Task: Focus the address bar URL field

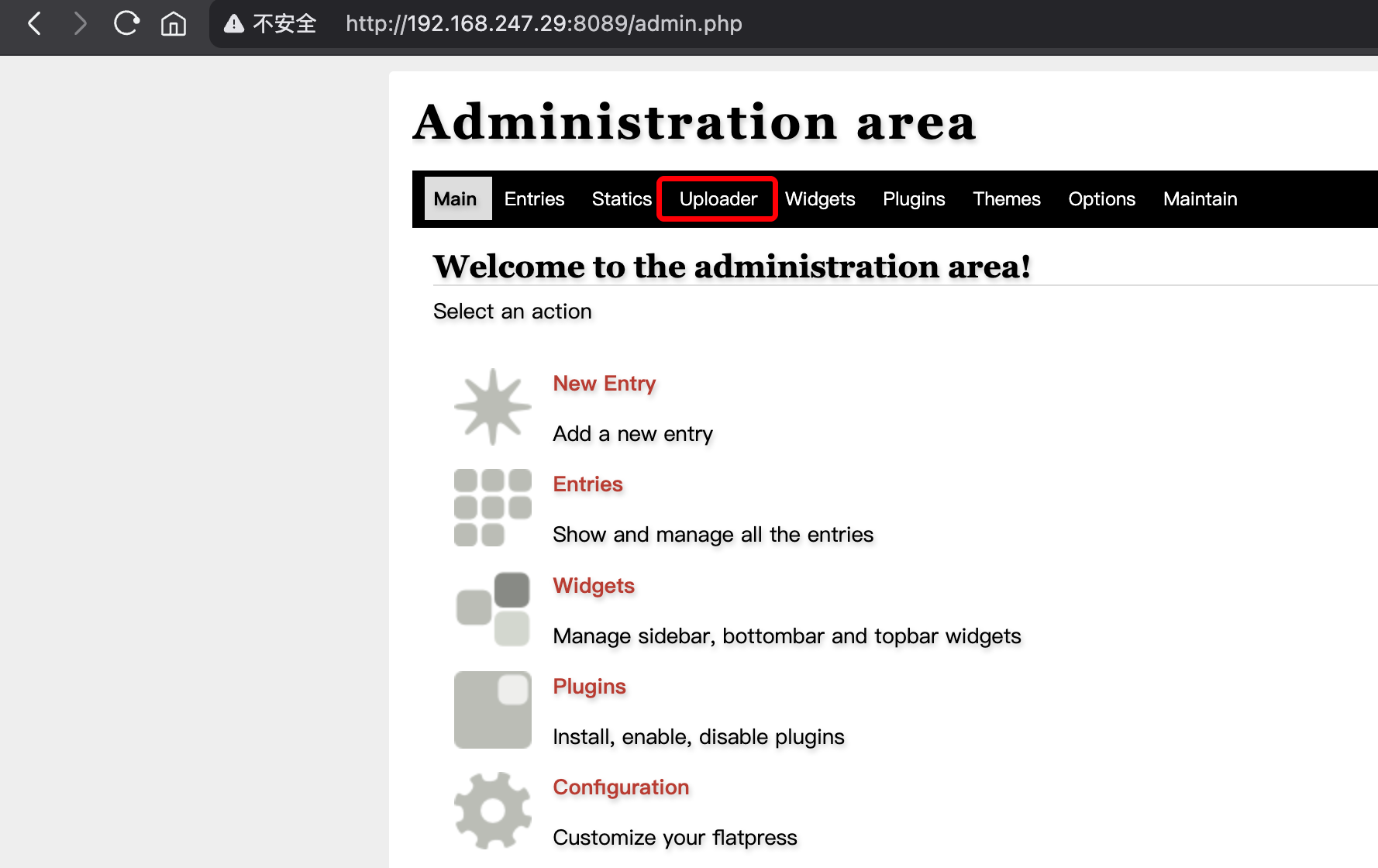Action: pos(543,24)
